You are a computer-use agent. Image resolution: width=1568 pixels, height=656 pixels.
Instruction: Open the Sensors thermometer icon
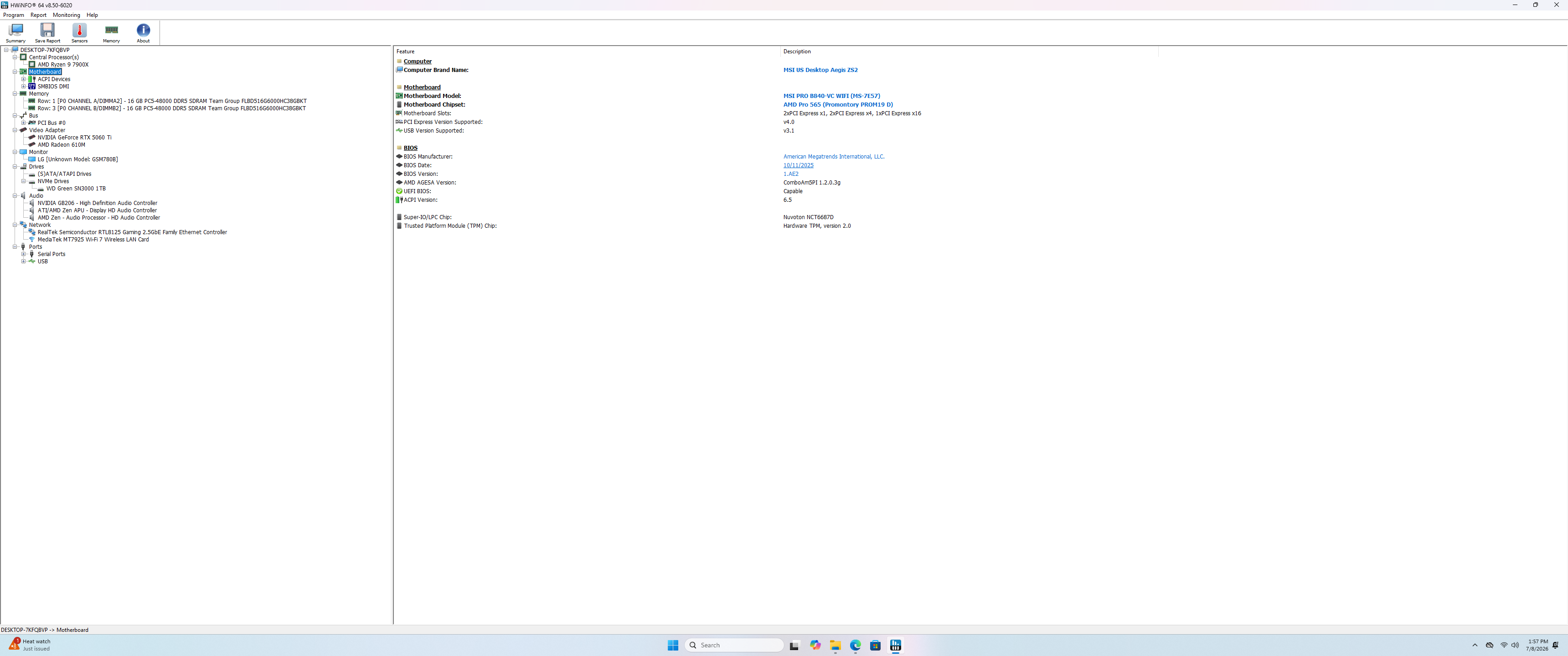point(79,33)
